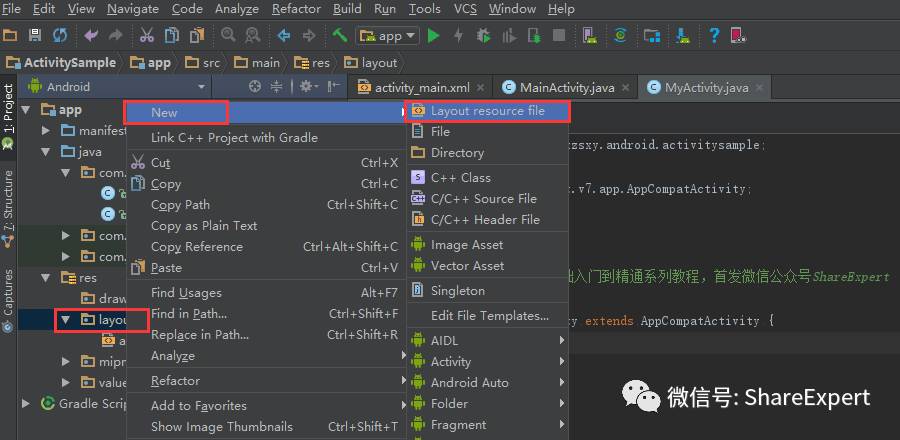The width and height of the screenshot is (900, 440).
Task: Choose Copy Path in context menu
Action: (266, 205)
